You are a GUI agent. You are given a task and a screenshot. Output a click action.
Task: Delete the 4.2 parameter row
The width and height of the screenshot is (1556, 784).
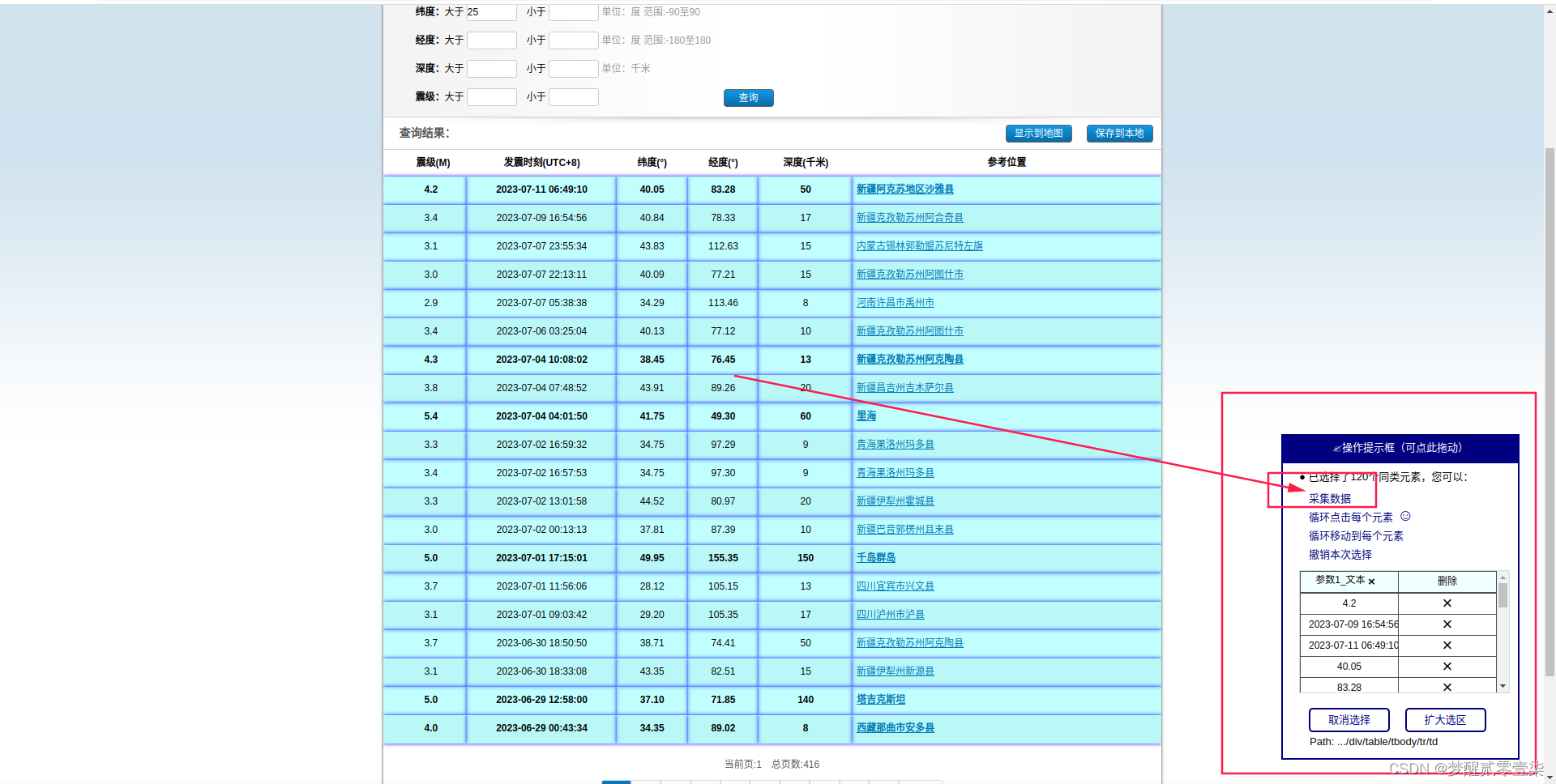[x=1447, y=603]
